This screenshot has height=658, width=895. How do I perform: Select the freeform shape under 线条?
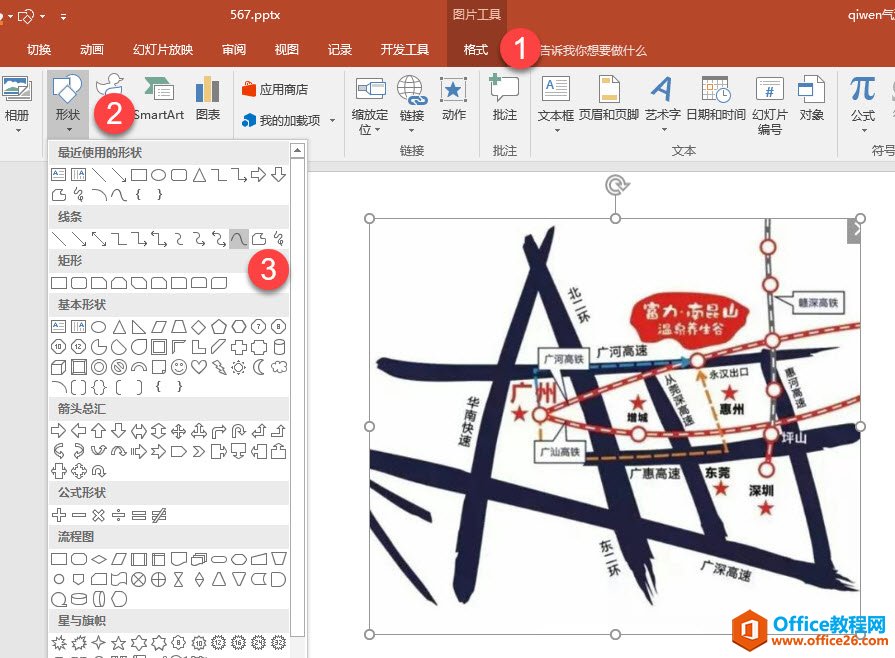259,239
